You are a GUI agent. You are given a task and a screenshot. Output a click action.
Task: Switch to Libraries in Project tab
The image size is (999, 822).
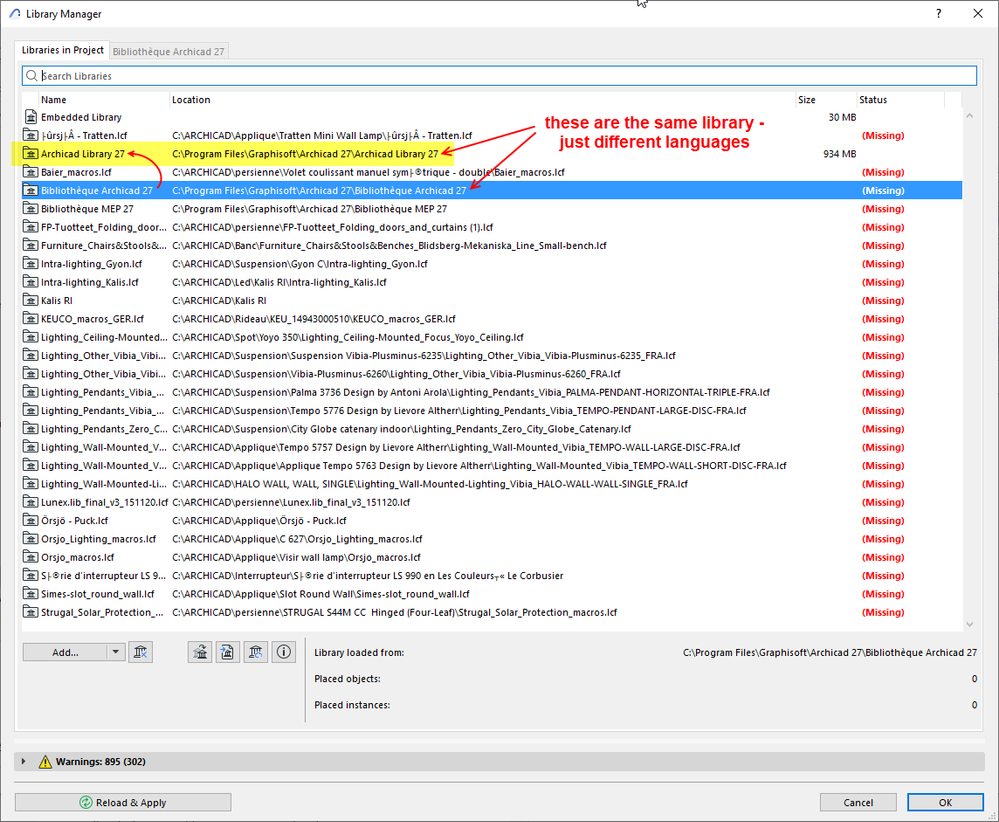coord(62,50)
